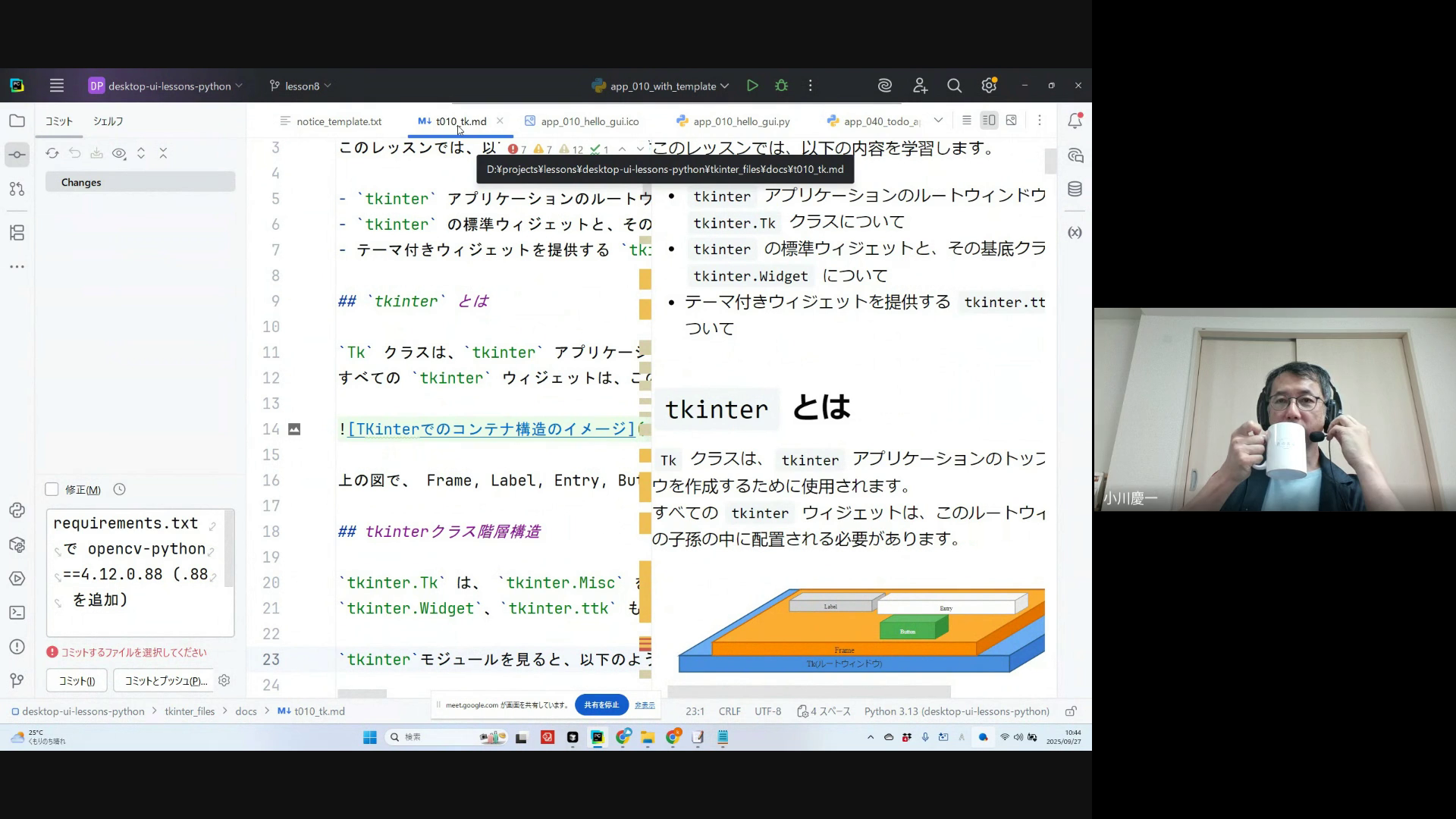
Task: Click the 共有を停止 stop sharing button
Action: pos(601,704)
